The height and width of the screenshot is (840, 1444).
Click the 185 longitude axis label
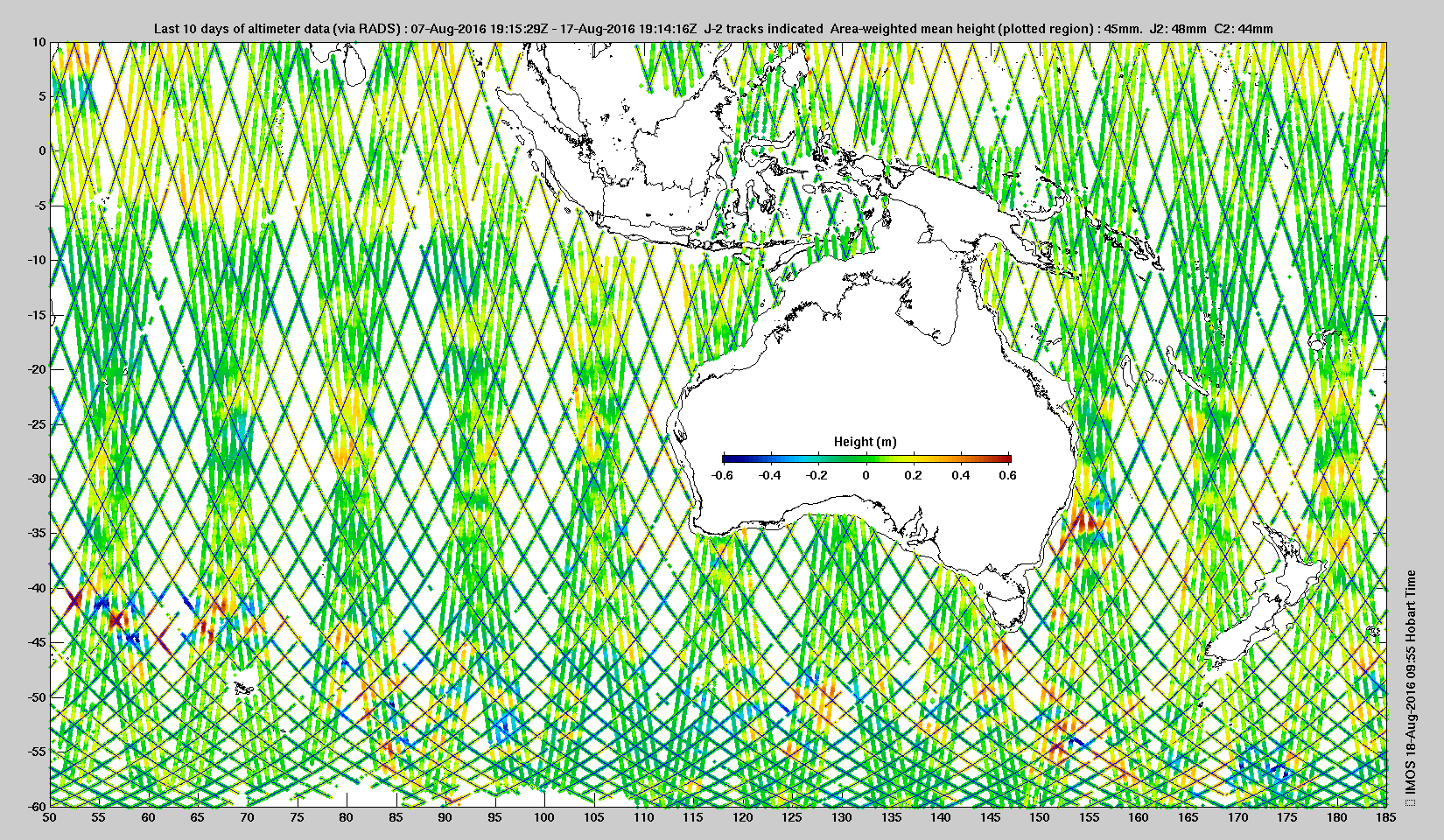coord(1385,817)
